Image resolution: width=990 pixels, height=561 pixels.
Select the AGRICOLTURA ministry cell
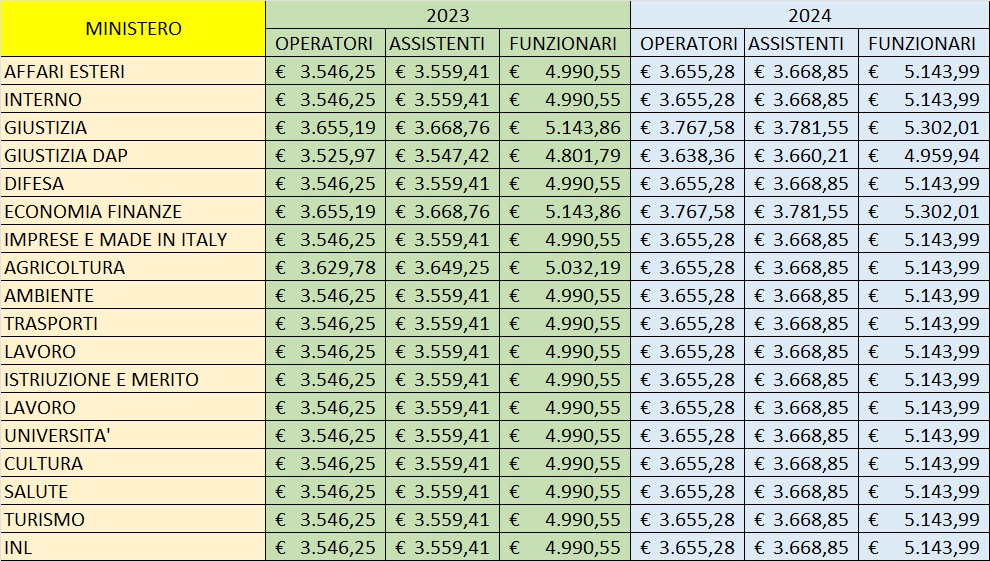(133, 267)
